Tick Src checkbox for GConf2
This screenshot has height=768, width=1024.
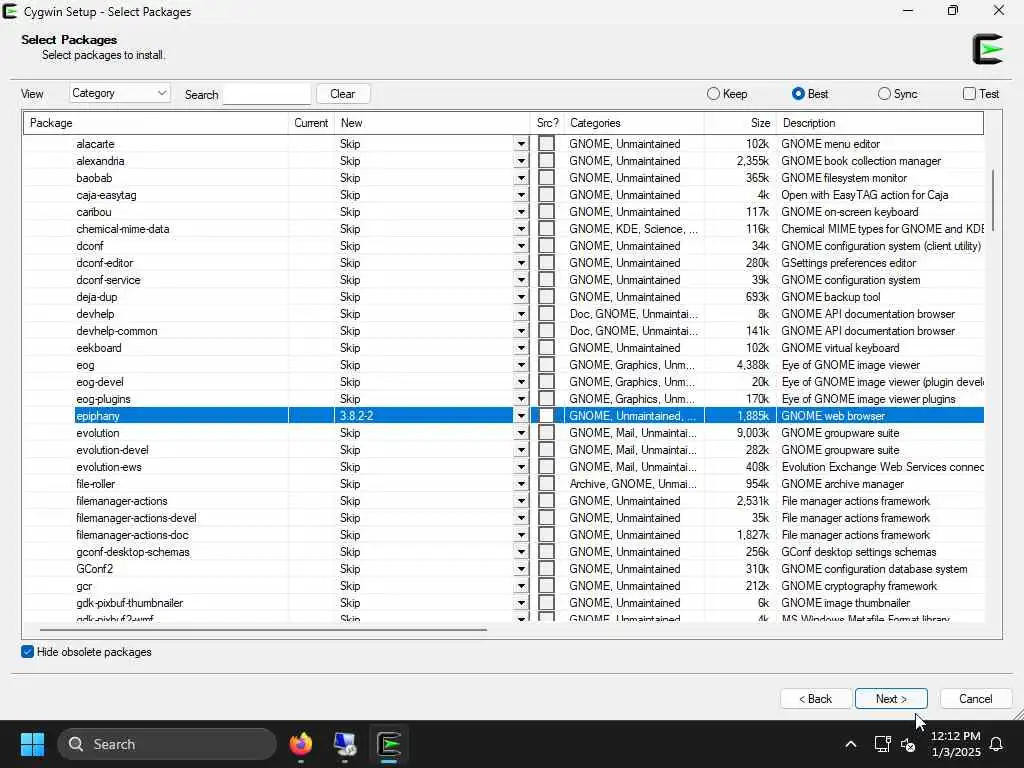(547, 569)
